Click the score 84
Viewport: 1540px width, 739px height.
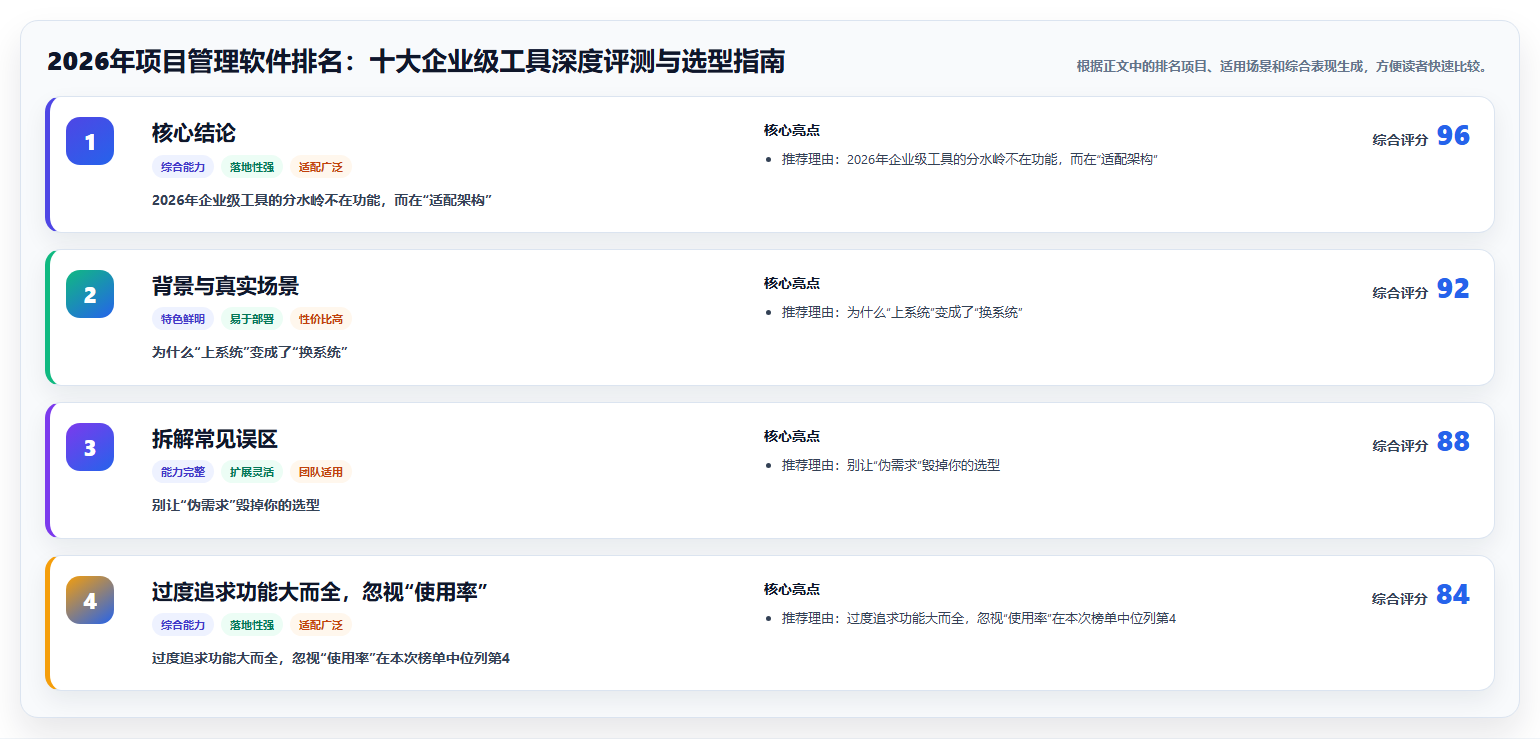tap(1453, 595)
